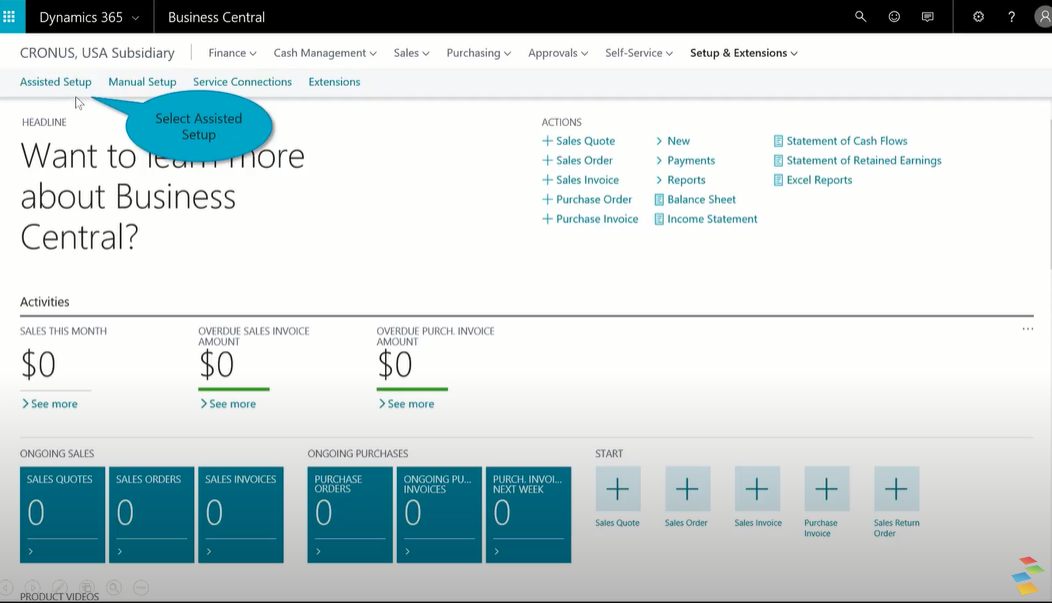Expand the Self-Service menu
This screenshot has height=603, width=1052.
click(x=639, y=53)
